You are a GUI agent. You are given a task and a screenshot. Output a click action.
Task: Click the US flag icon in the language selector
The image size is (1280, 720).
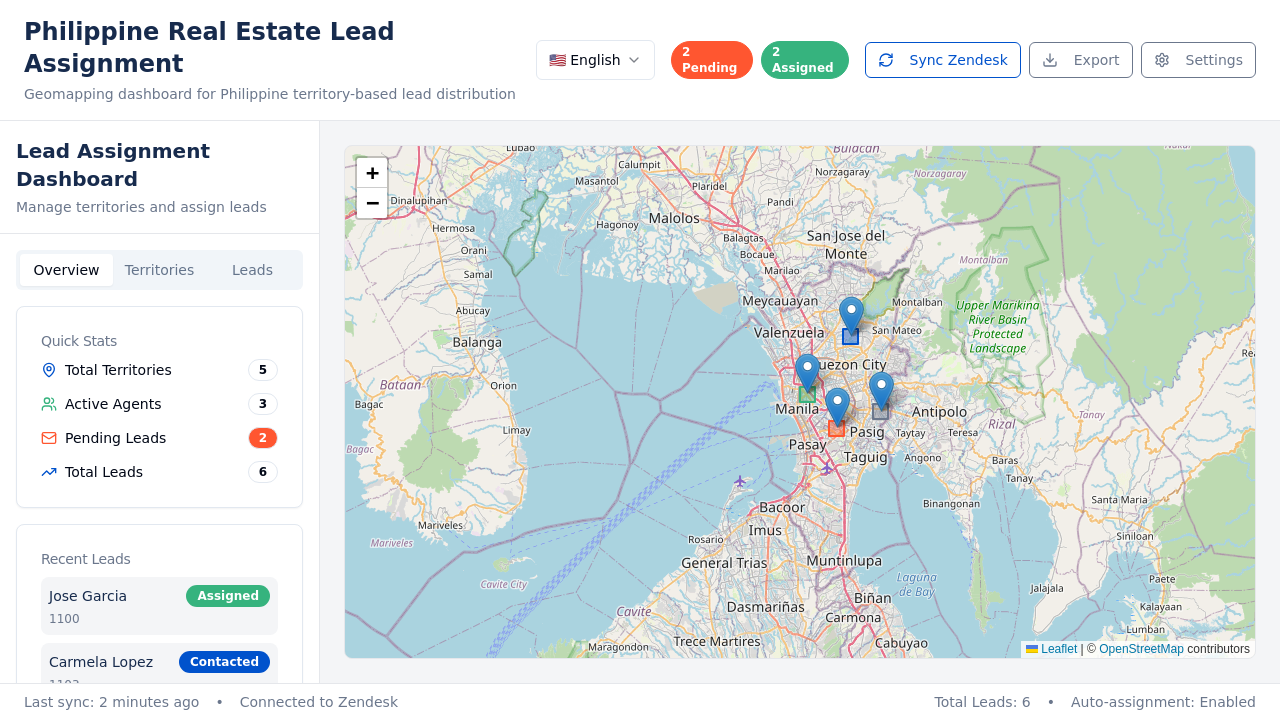point(557,60)
